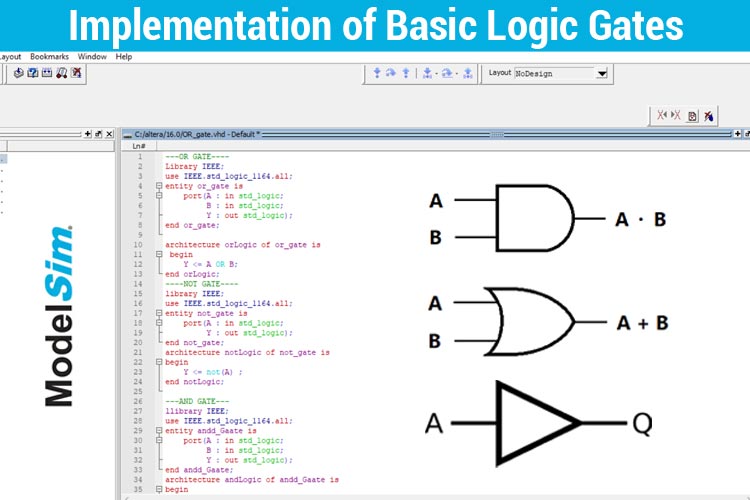The image size is (750, 500).
Task: Collapse the entity not_gate fold on line 17
Action: point(159,313)
